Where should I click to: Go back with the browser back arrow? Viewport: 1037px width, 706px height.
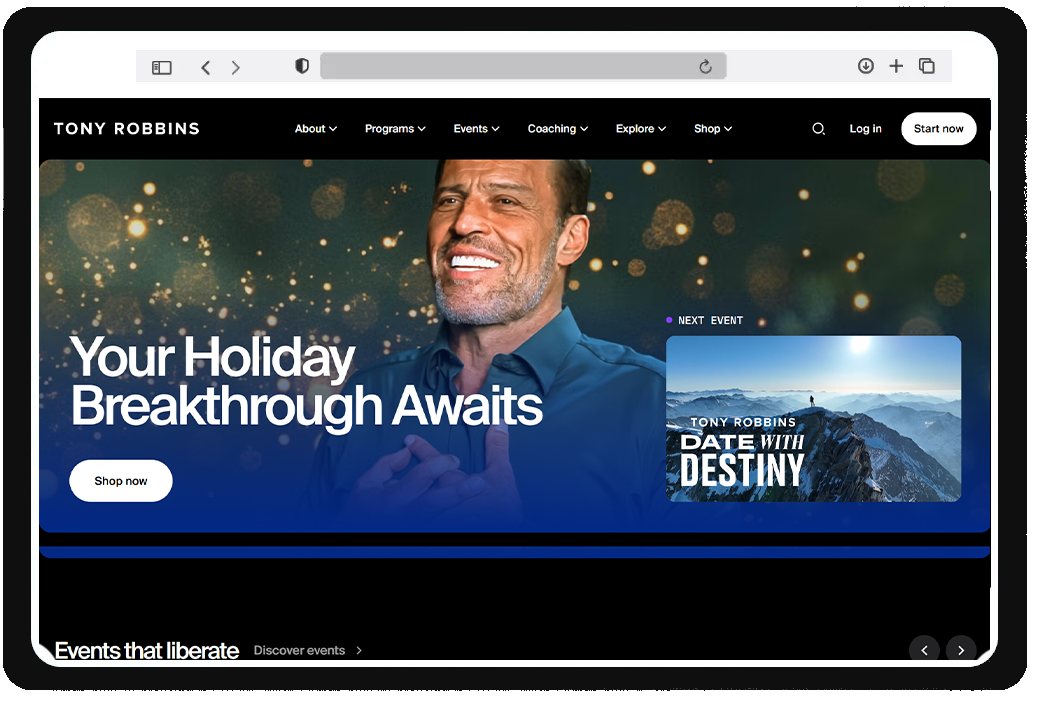point(206,67)
